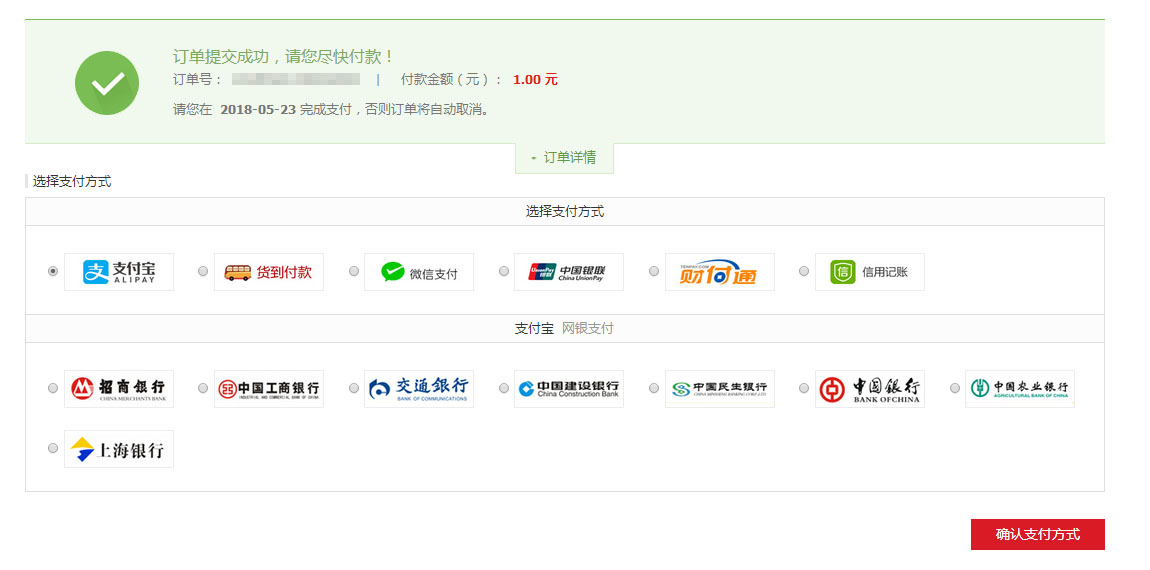Image resolution: width=1150 pixels, height=570 pixels.
Task: Click the Agricultural Bank of China logo
Action: tap(1019, 389)
